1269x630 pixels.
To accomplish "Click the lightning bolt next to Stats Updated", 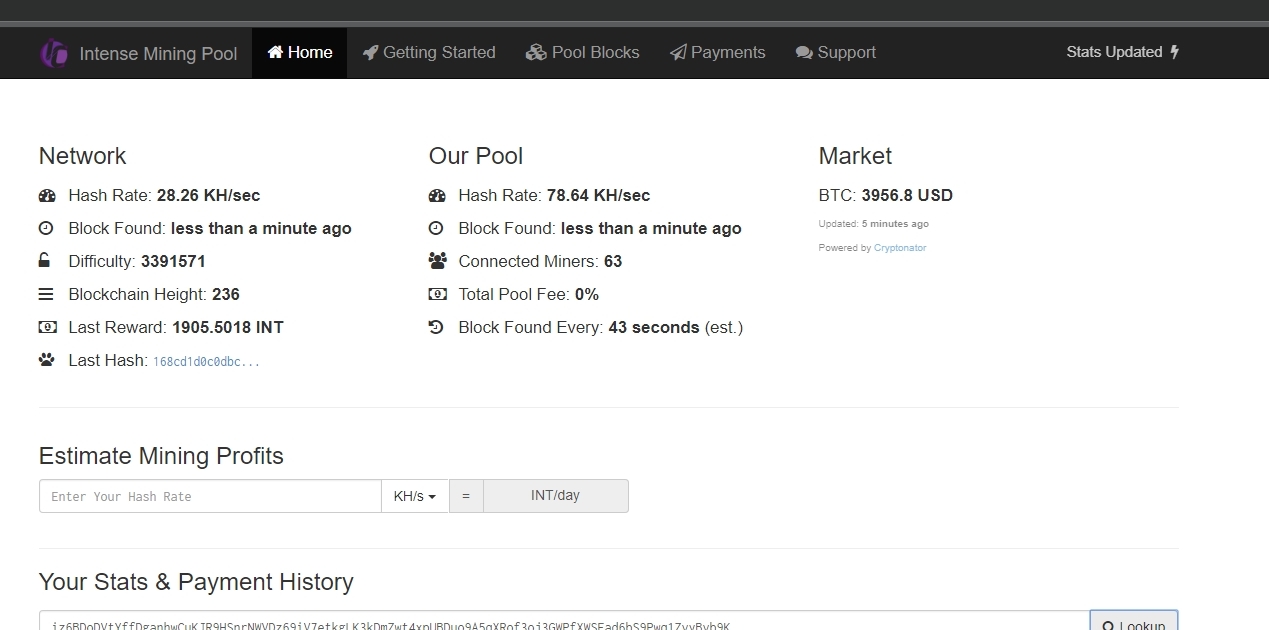I will click(x=1175, y=52).
